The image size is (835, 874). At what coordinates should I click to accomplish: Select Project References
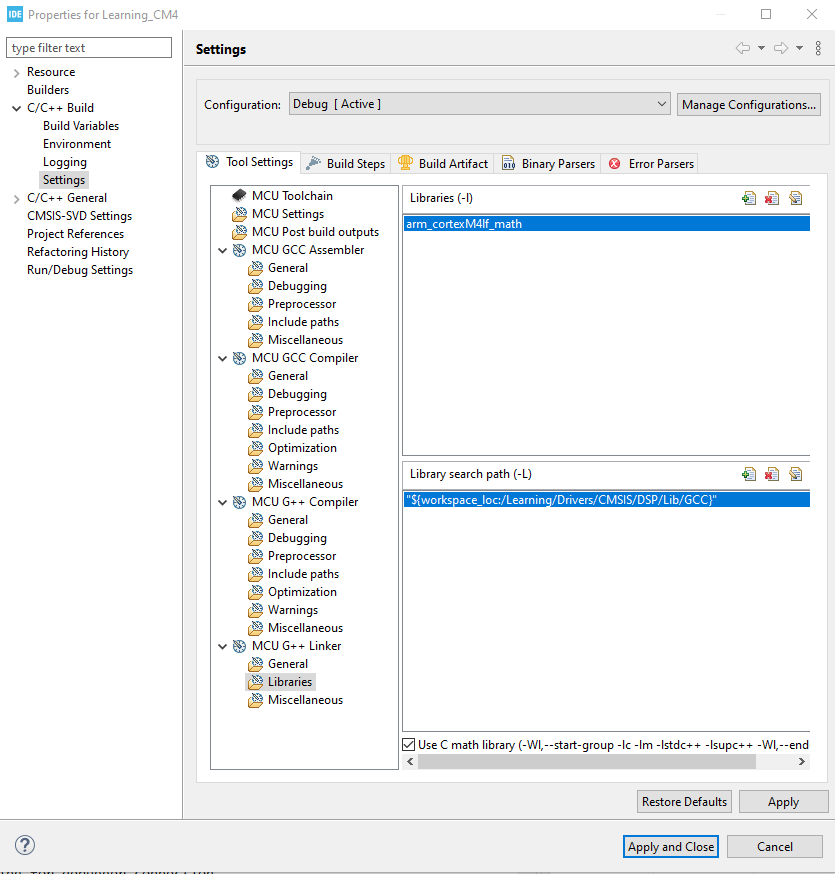click(x=75, y=234)
